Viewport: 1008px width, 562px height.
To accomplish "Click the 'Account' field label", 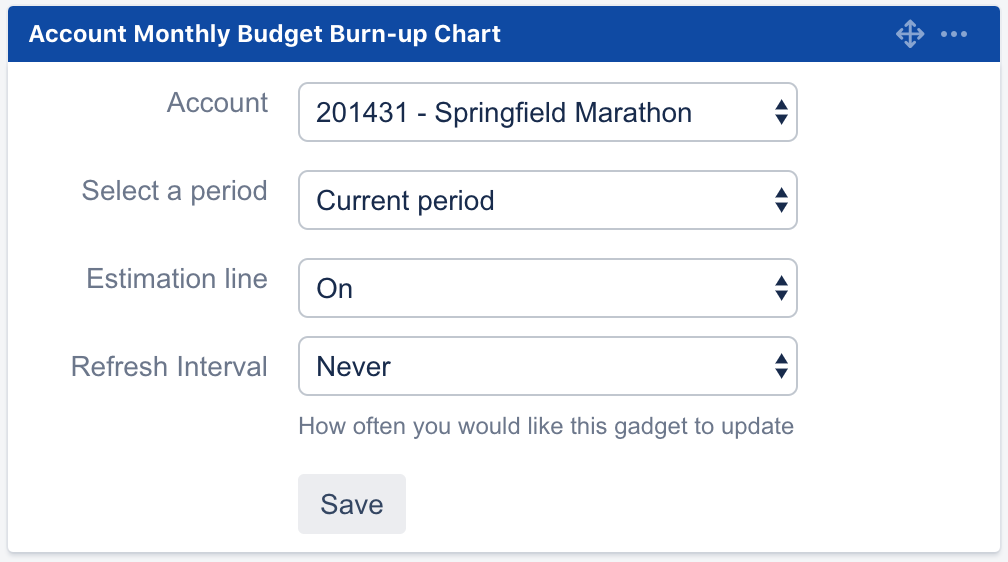I will coord(217,103).
